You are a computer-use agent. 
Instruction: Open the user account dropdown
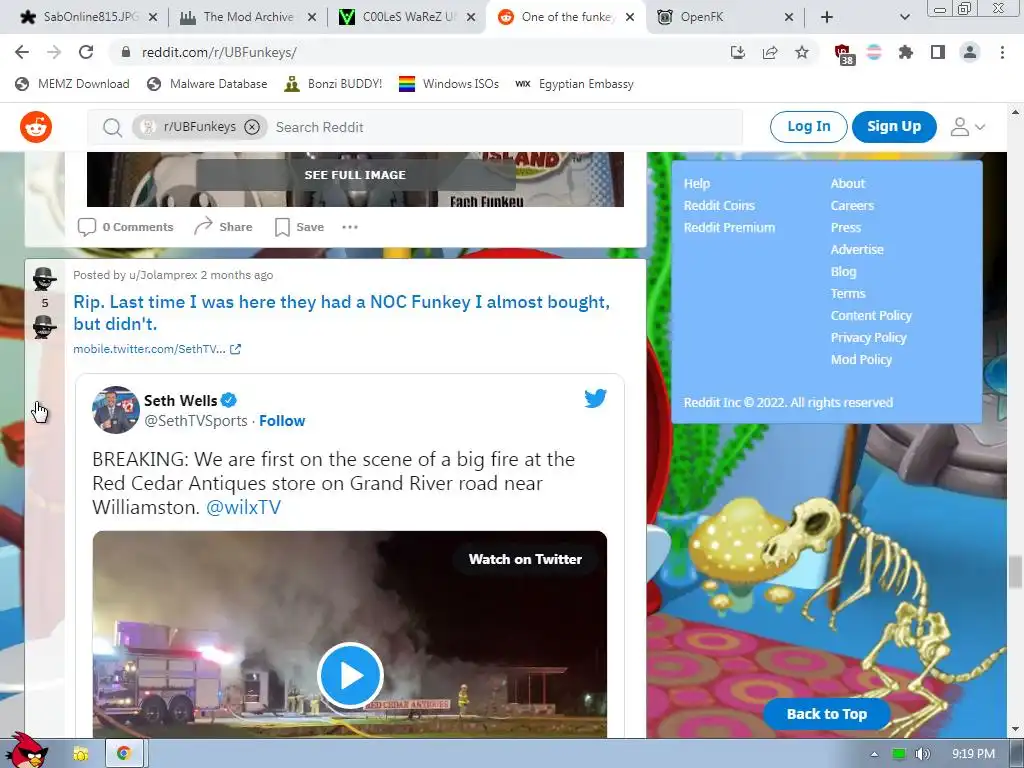967,127
